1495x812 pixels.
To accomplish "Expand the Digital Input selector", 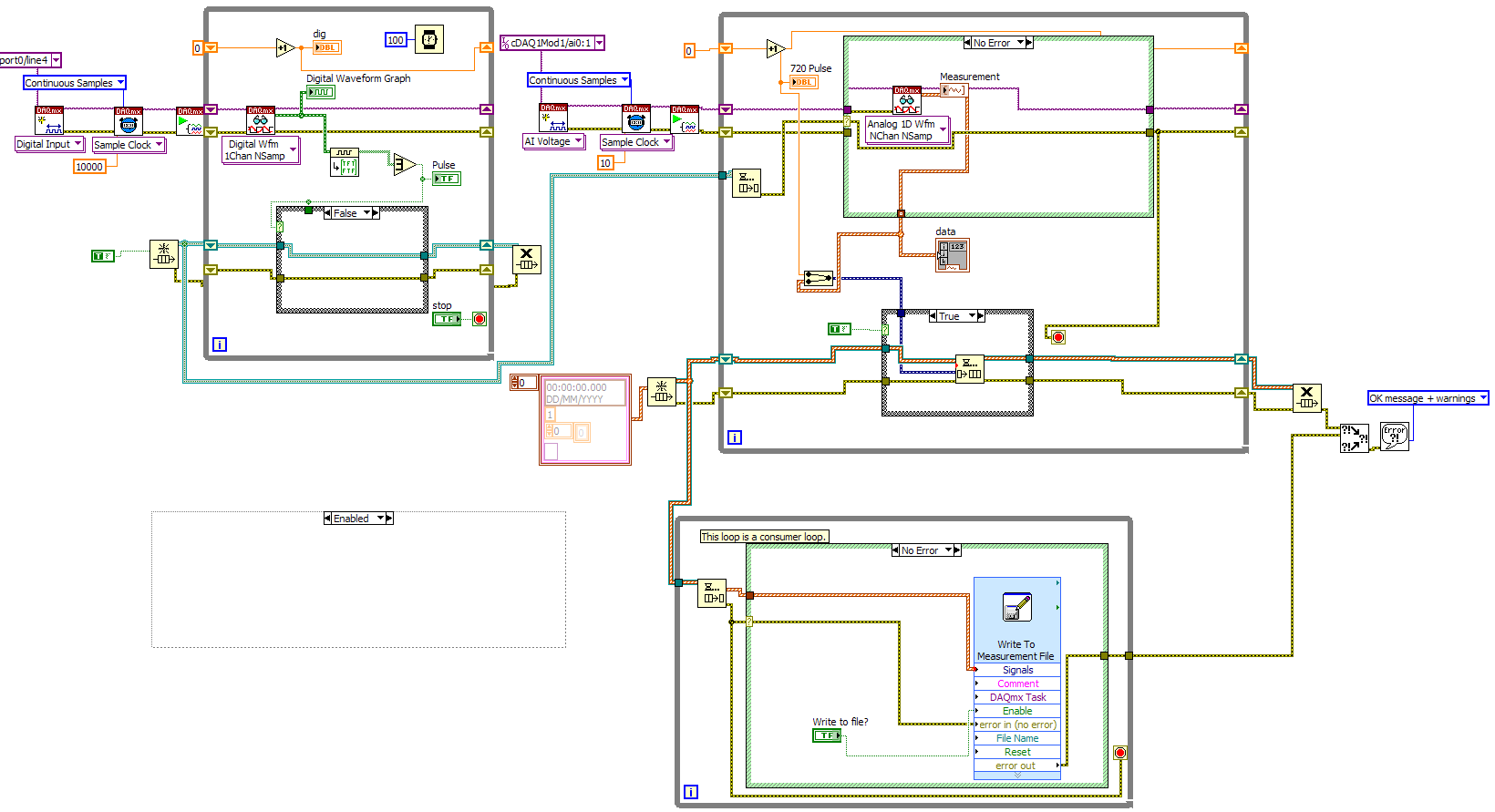I will (50, 144).
